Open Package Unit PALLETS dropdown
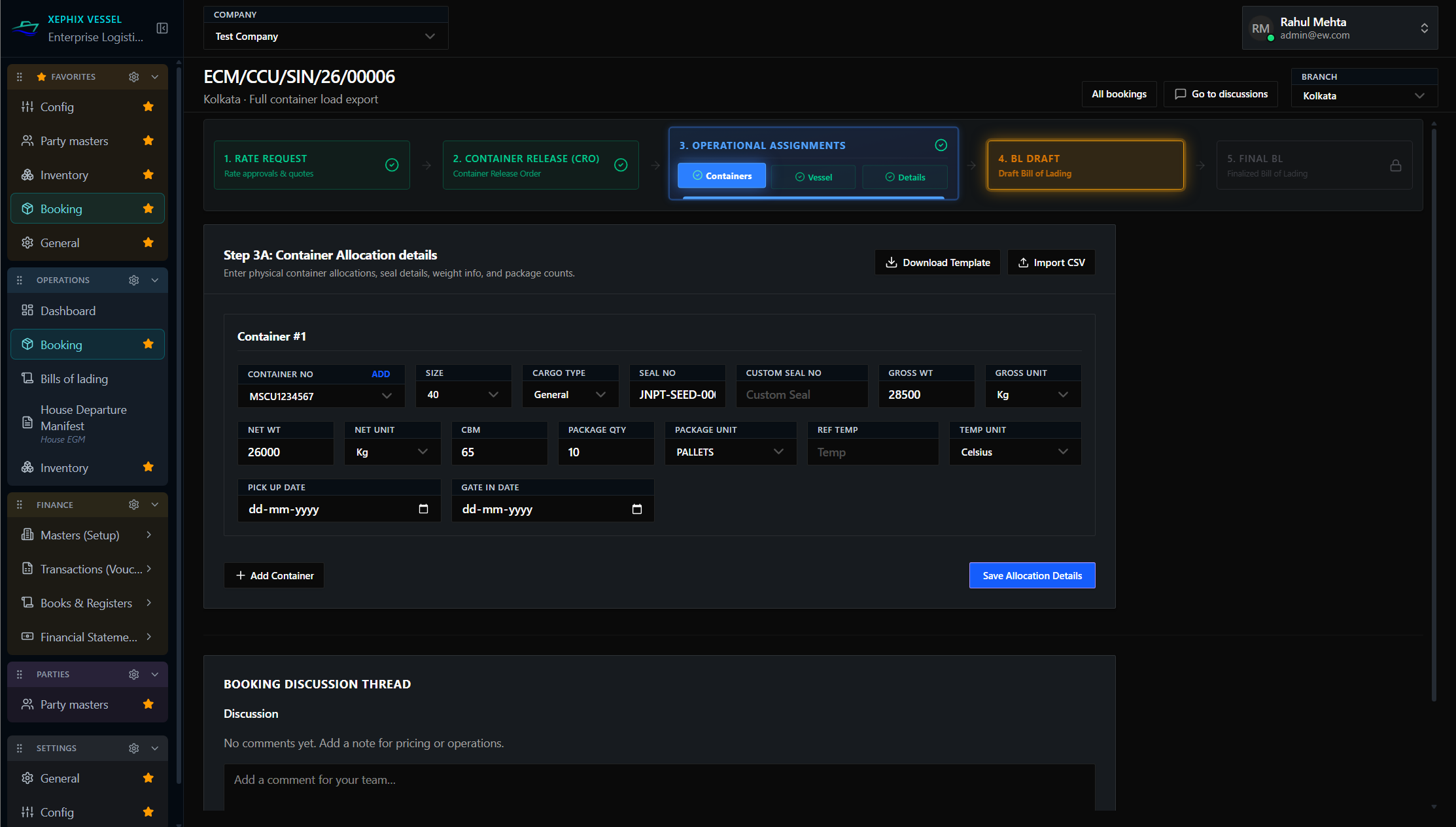This screenshot has width=1456, height=827. [731, 452]
